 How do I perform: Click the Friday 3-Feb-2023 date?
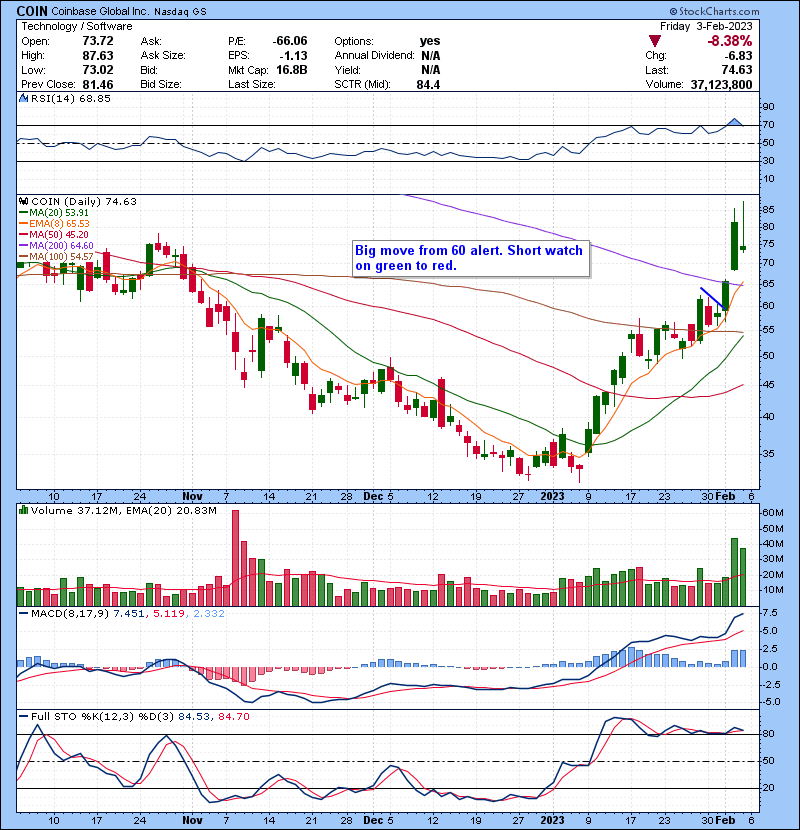pos(706,26)
